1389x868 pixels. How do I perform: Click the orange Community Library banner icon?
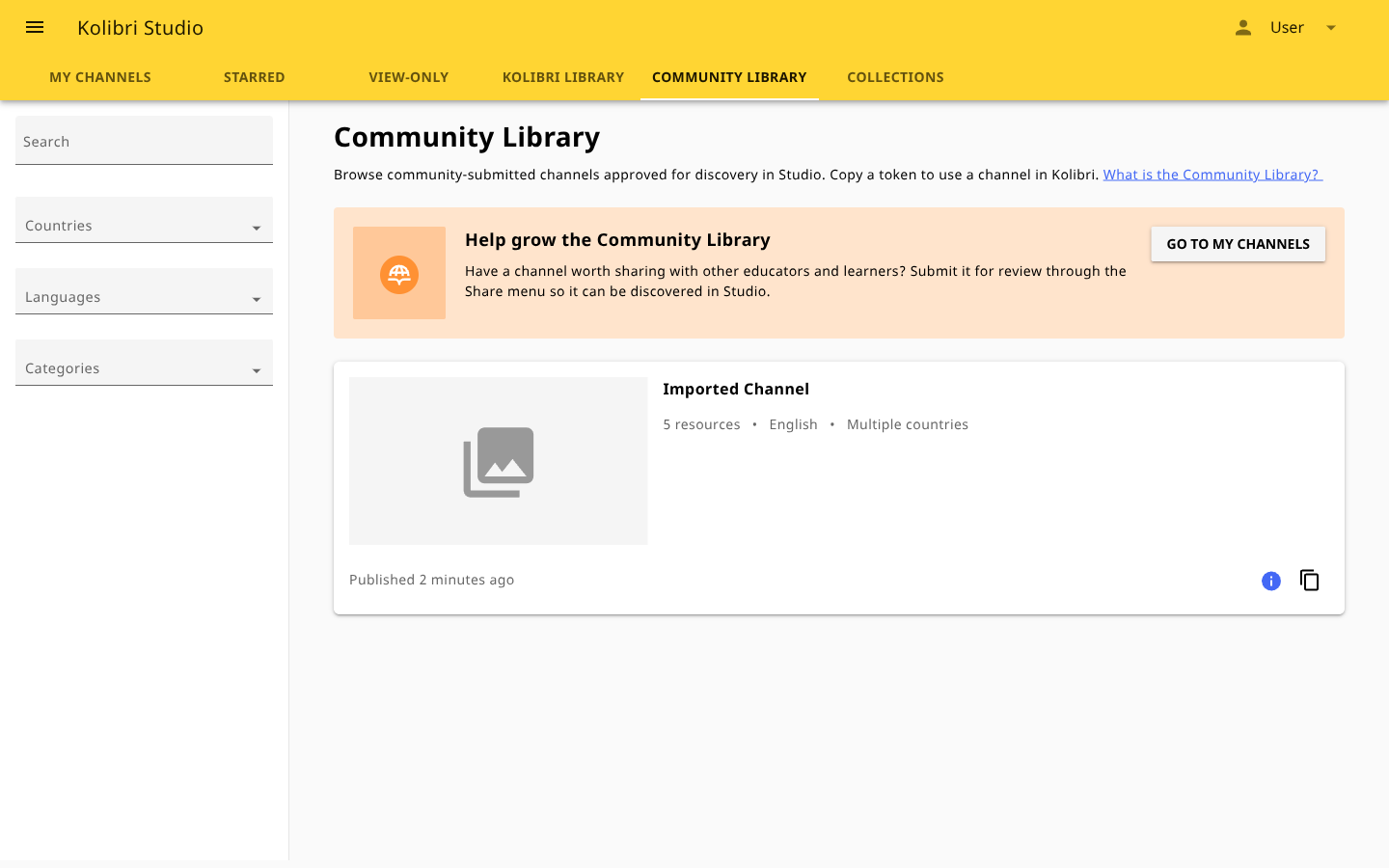(x=399, y=273)
